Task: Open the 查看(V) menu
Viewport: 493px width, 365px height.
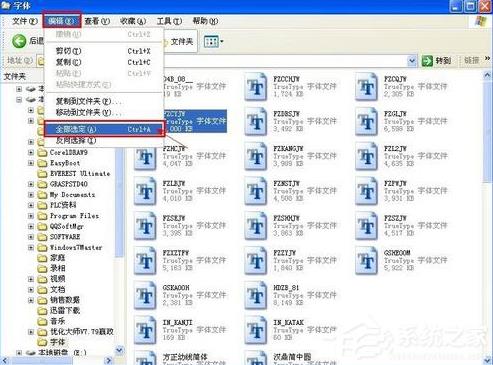Action: pos(97,21)
